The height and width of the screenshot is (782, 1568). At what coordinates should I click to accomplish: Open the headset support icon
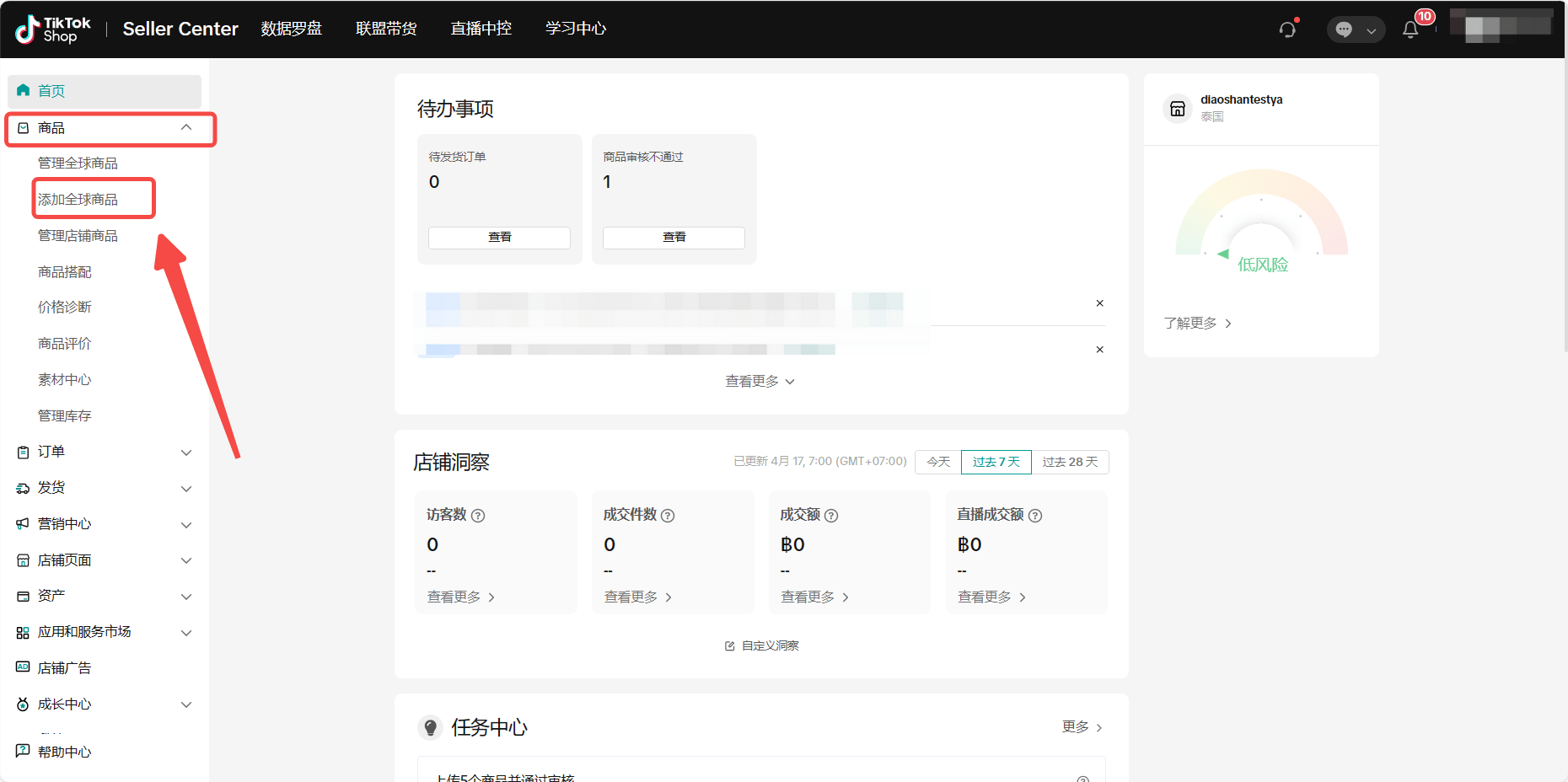pyautogui.click(x=1287, y=29)
